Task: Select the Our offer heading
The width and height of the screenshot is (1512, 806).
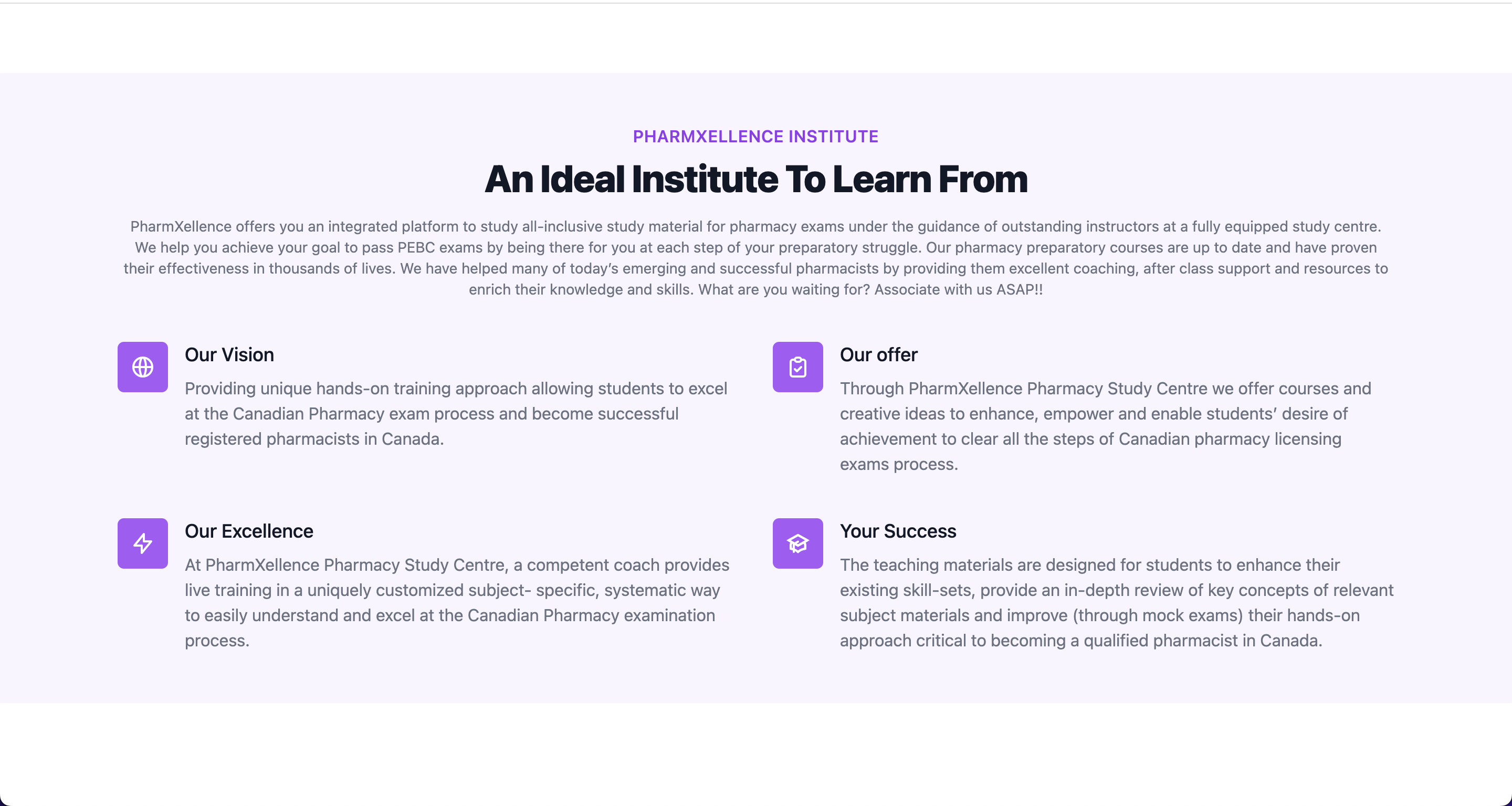Action: [879, 354]
